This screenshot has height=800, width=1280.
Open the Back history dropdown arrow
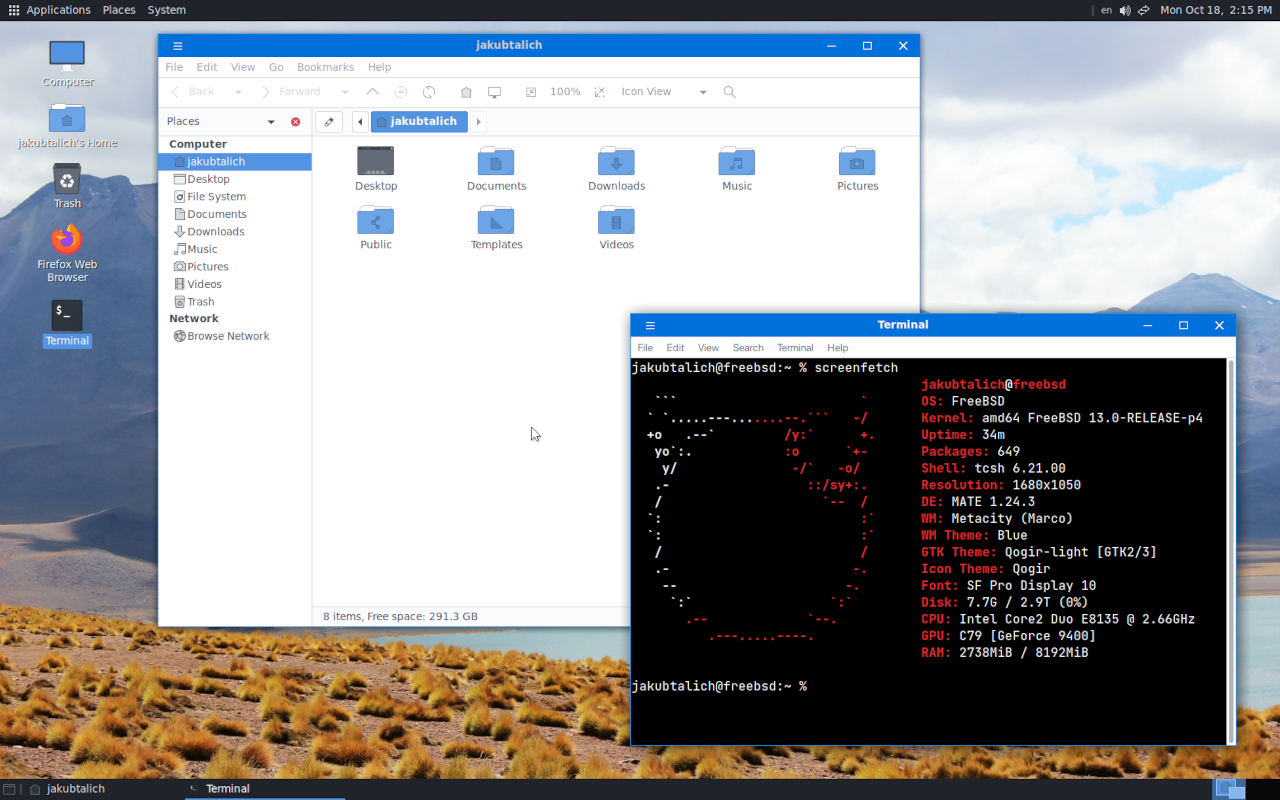click(x=238, y=92)
